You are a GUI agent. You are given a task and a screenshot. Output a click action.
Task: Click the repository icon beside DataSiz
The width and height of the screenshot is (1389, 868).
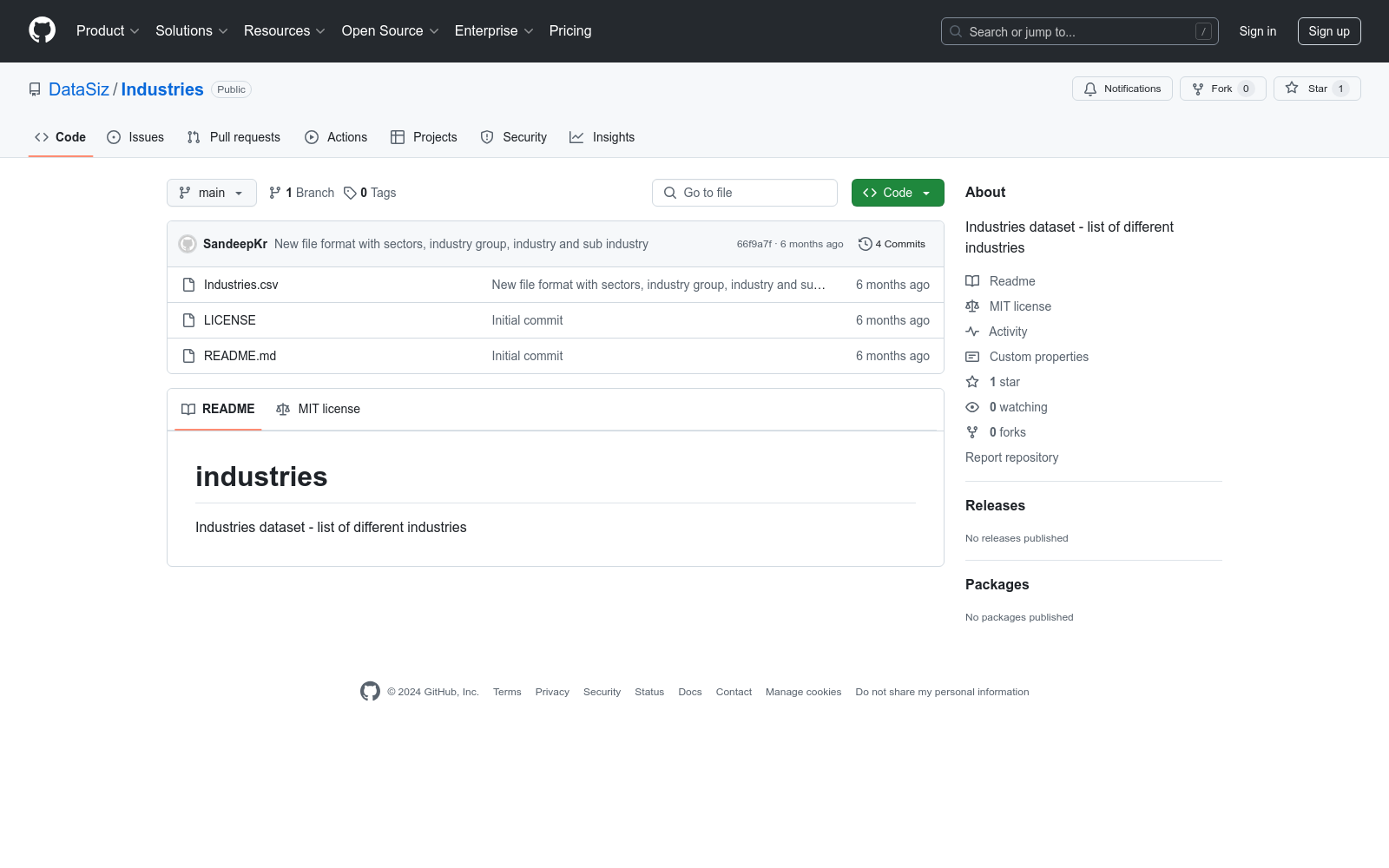pos(35,89)
